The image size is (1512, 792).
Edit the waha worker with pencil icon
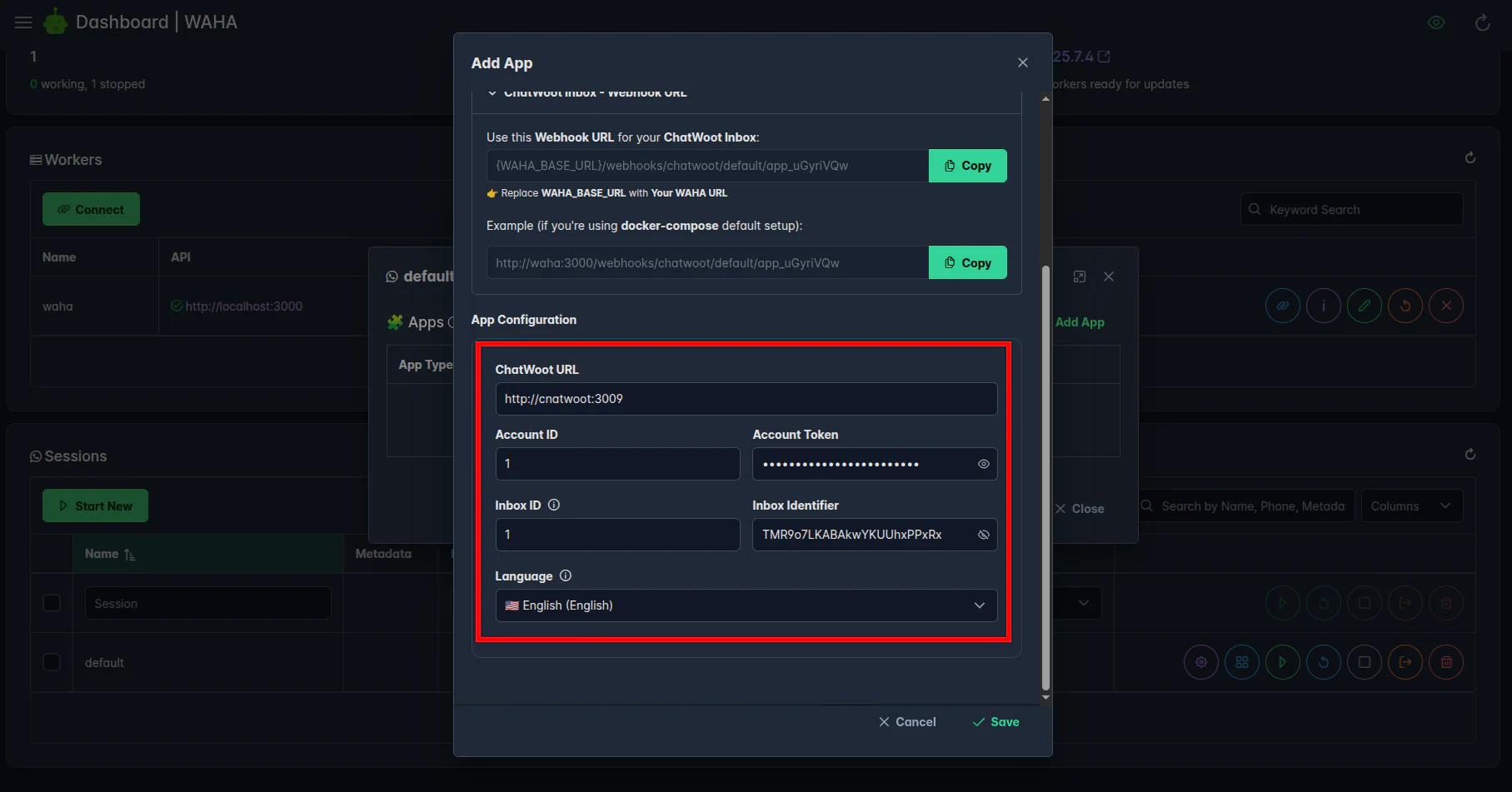tap(1365, 306)
